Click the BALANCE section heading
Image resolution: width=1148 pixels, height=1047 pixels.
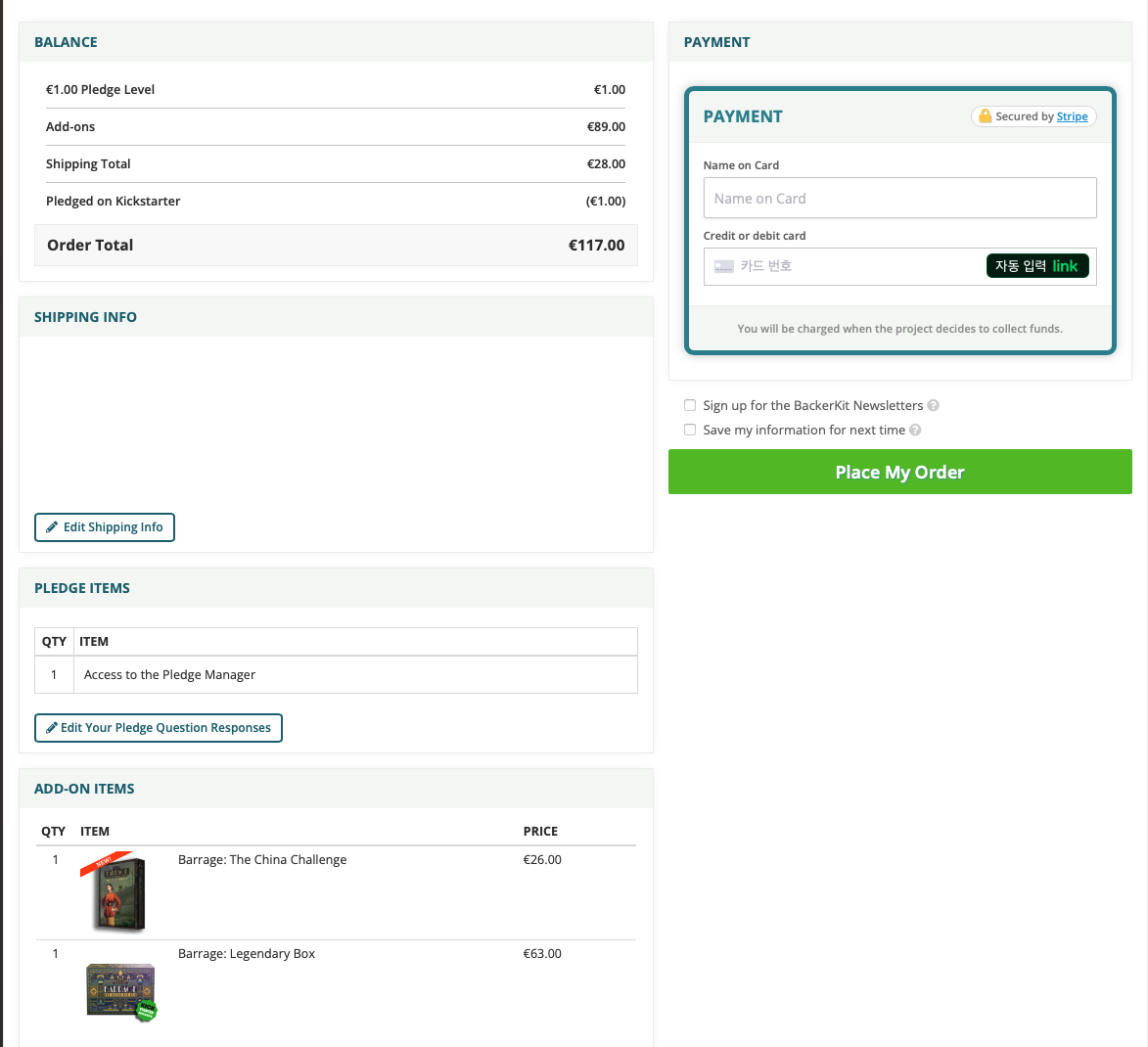[x=66, y=42]
